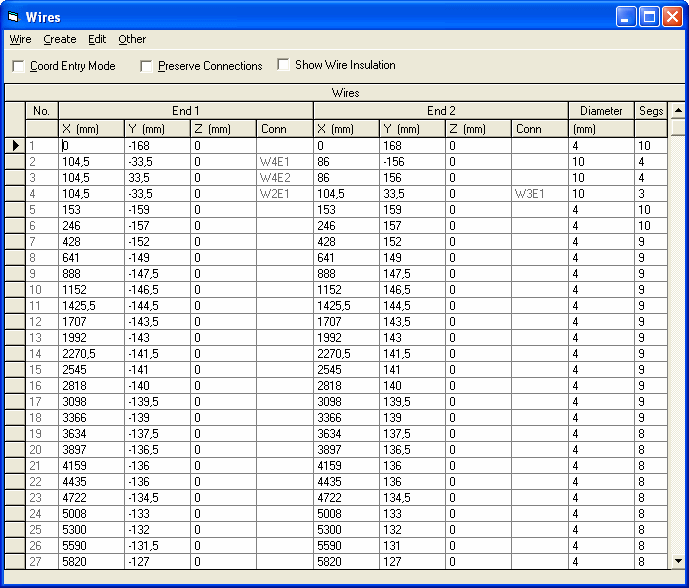This screenshot has width=689, height=588.
Task: Click End 2 Y value -156 in wire 2
Action: [x=412, y=162]
